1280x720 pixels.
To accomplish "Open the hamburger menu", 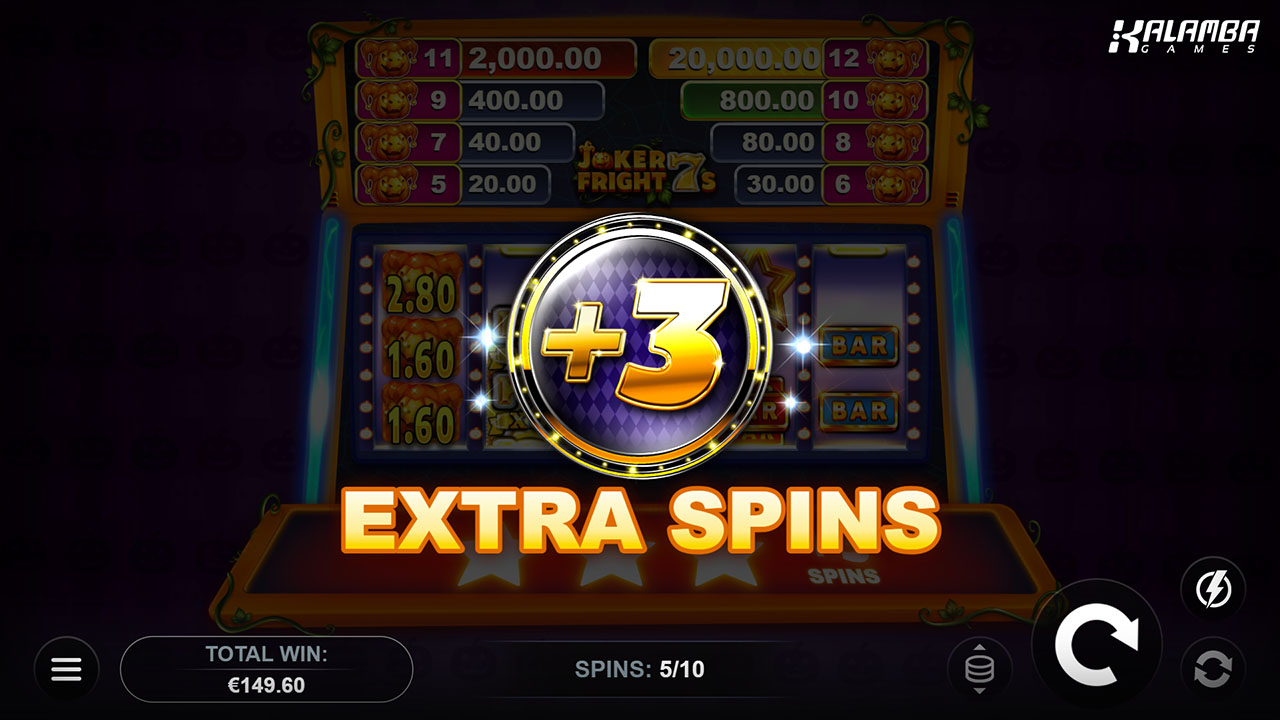I will (66, 669).
